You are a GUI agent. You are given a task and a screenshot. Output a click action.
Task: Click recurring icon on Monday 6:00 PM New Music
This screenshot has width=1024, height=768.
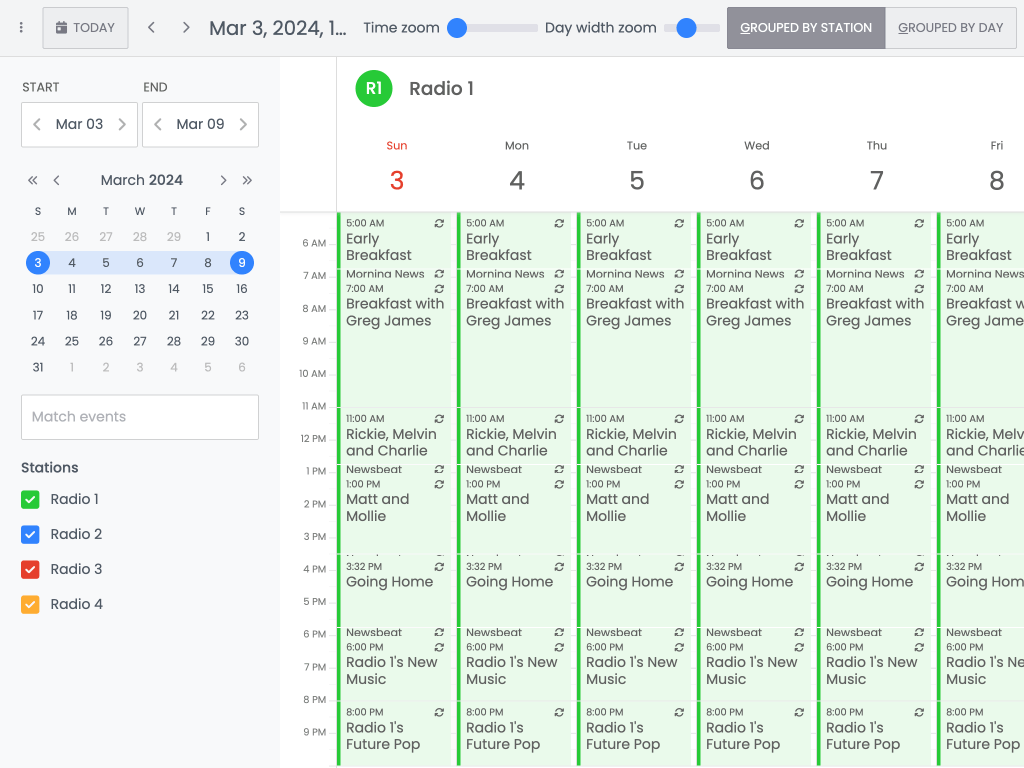pos(559,647)
